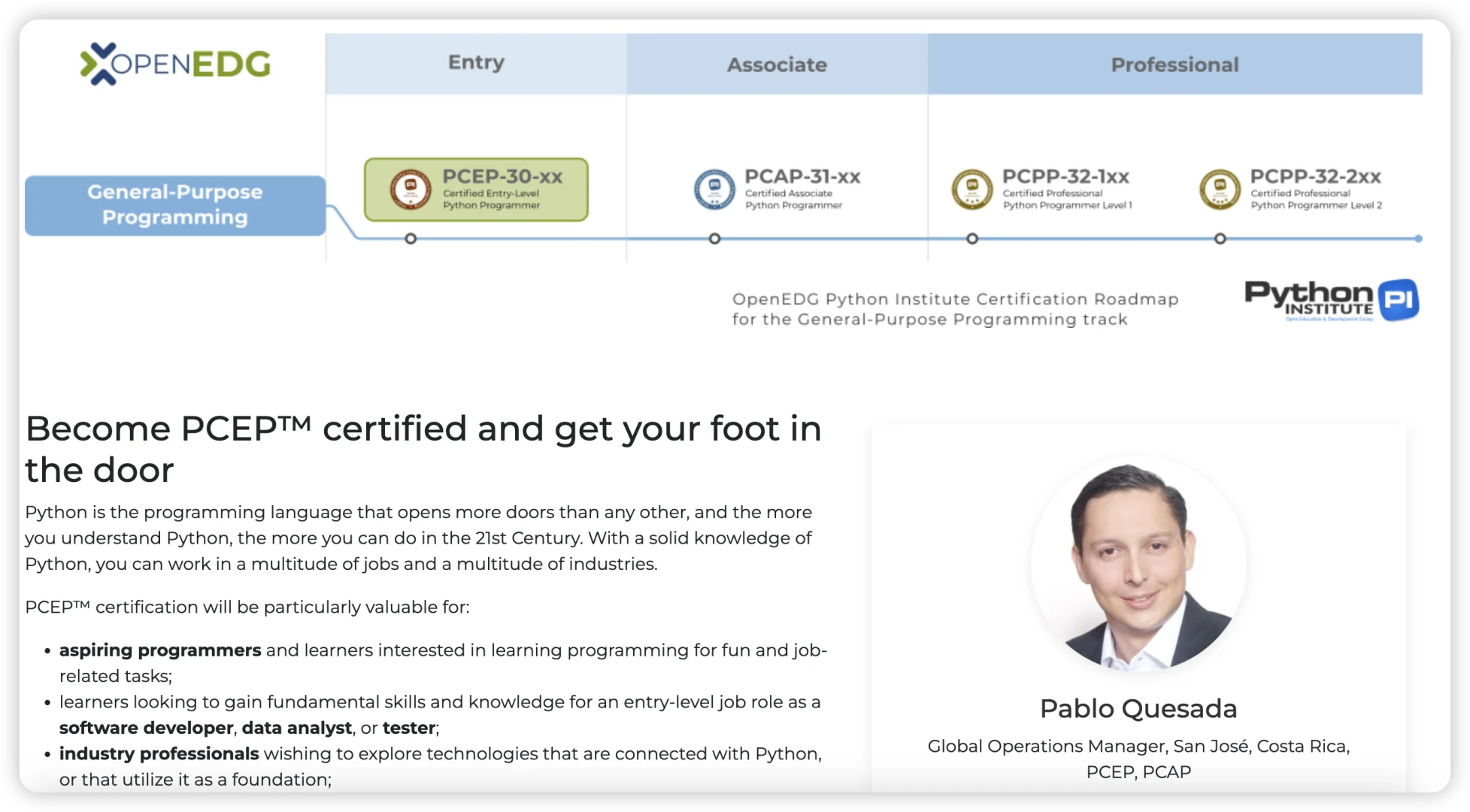Open the Professional track section
This screenshot has width=1470, height=812.
point(1174,64)
